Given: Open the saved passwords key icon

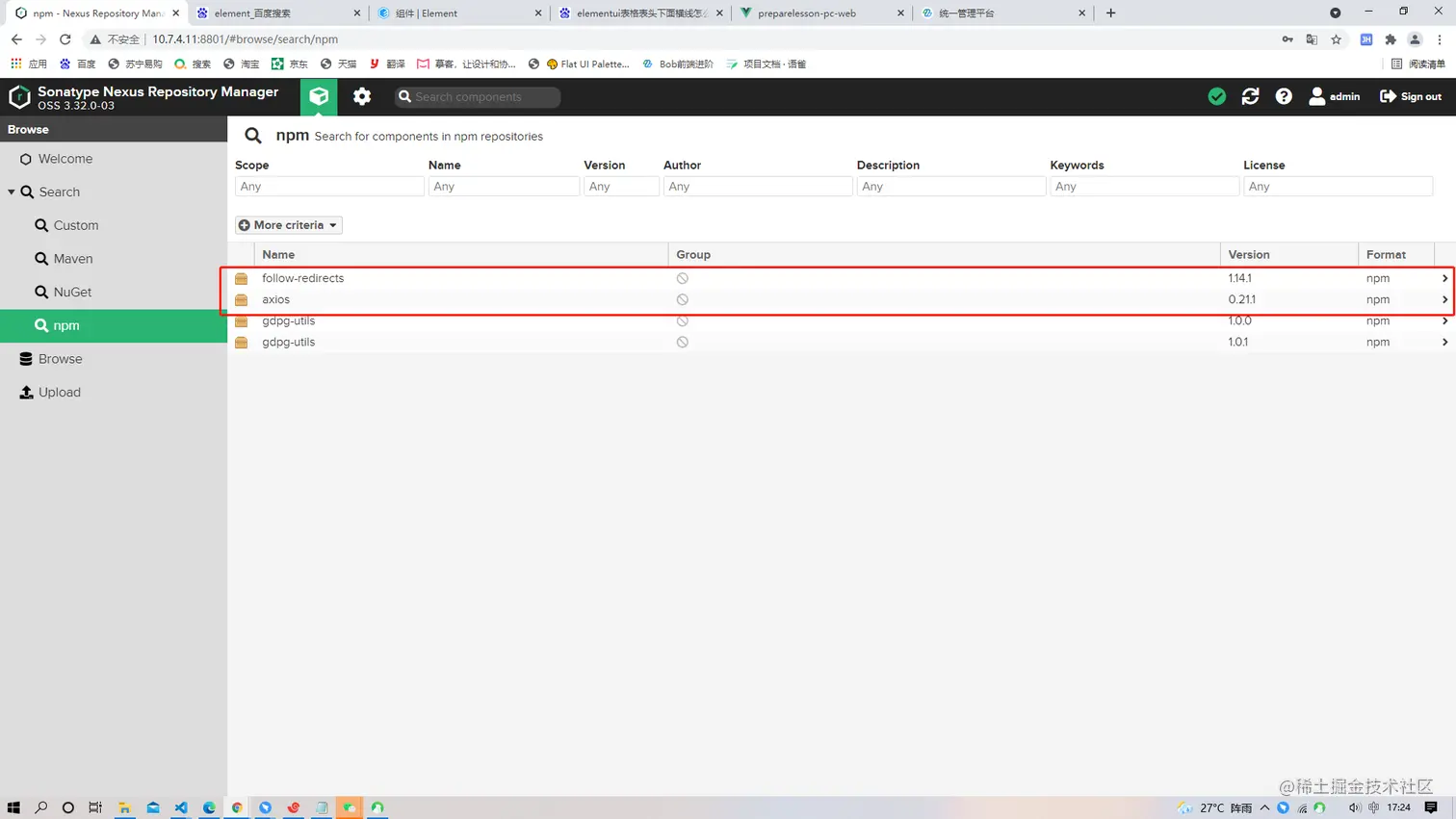Looking at the screenshot, I should [x=1287, y=39].
